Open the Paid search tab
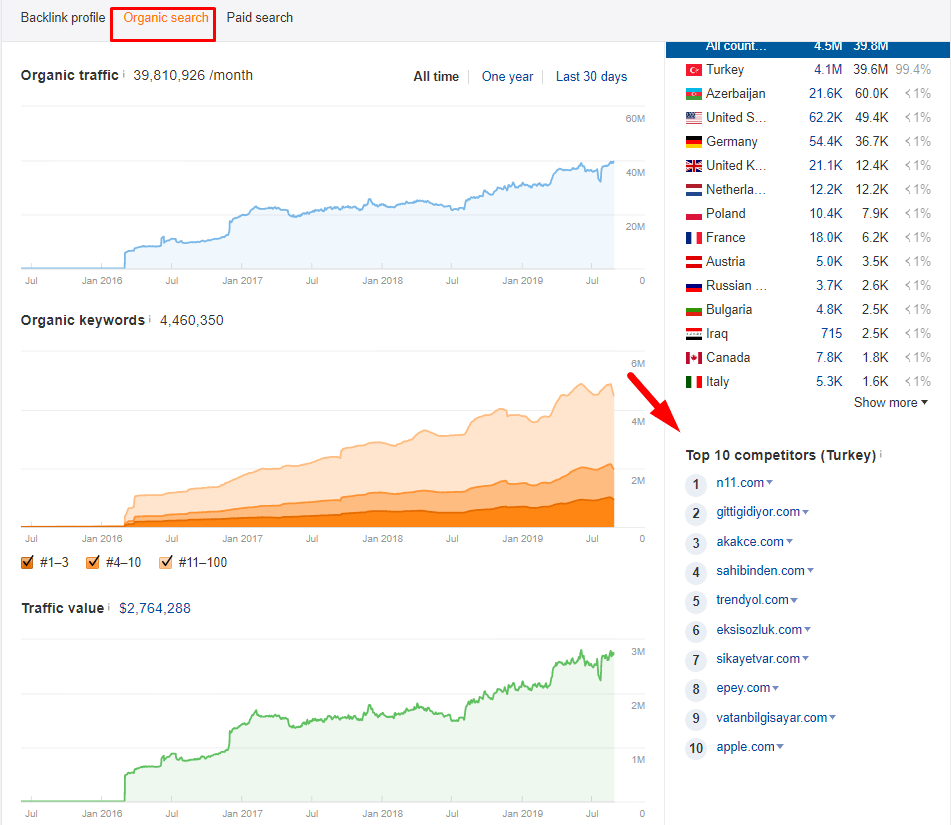The height and width of the screenshot is (825, 951). (x=260, y=18)
